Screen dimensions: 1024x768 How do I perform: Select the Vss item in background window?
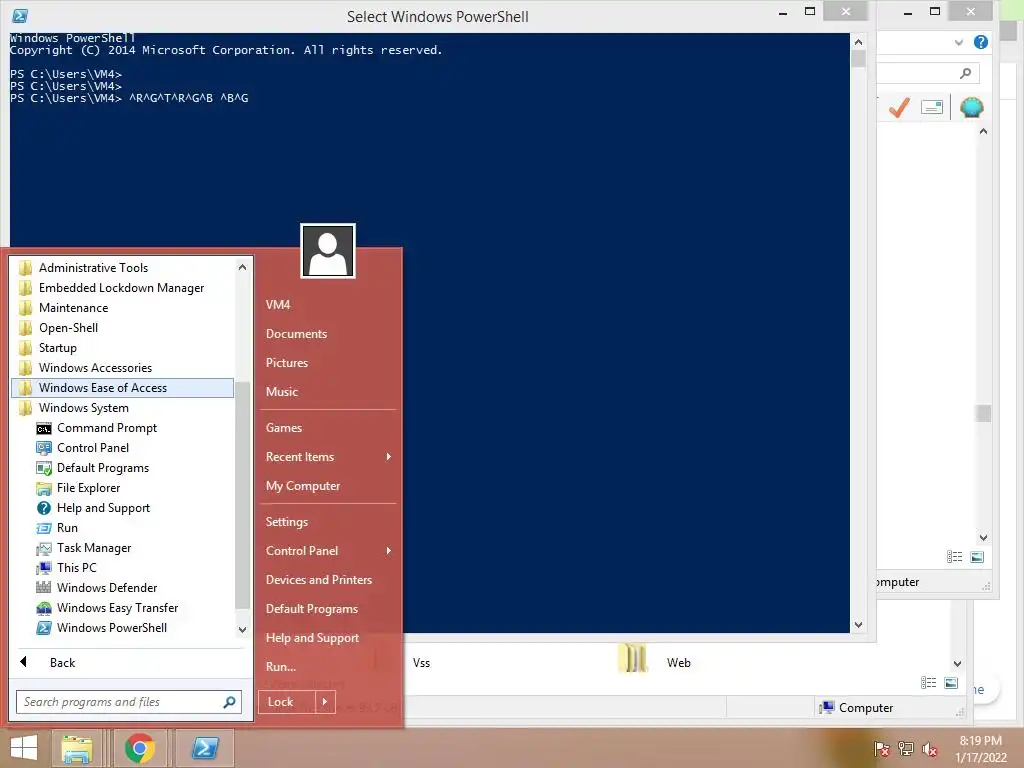click(421, 663)
